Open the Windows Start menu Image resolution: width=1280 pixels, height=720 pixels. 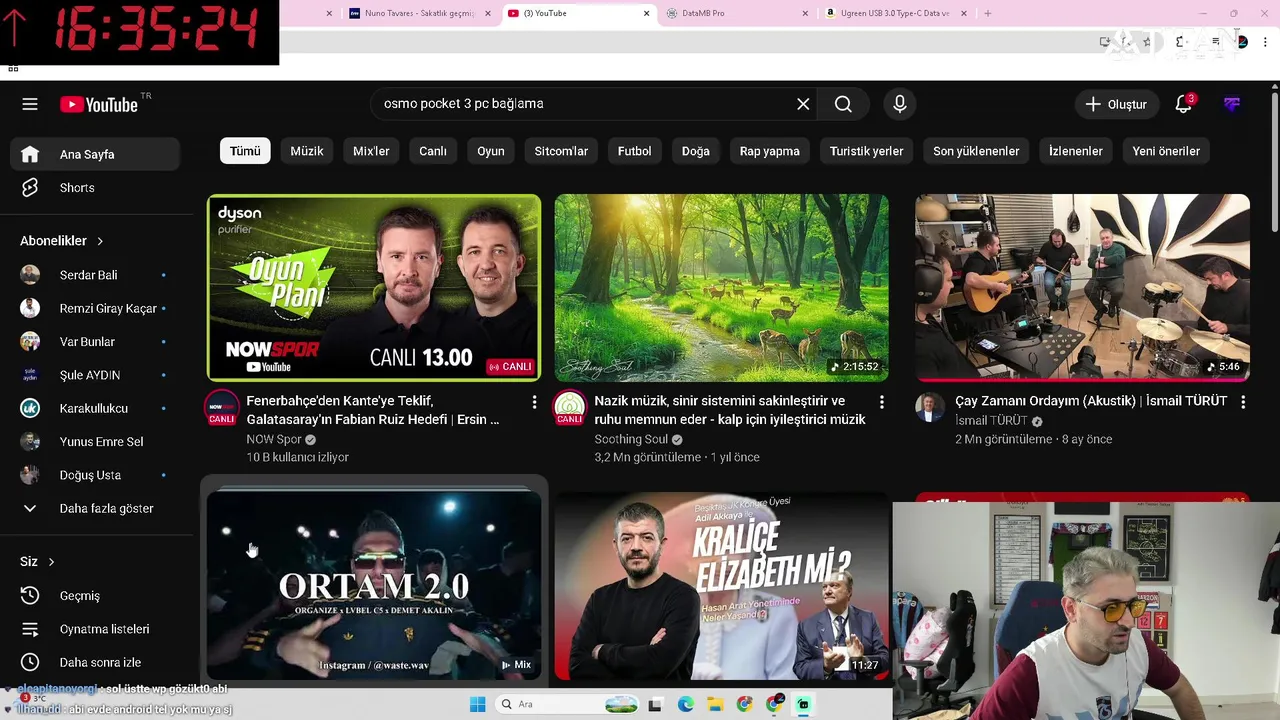(477, 705)
